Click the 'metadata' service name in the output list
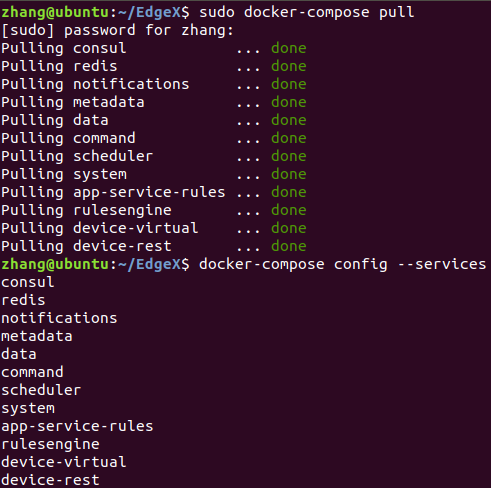 click(x=37, y=336)
